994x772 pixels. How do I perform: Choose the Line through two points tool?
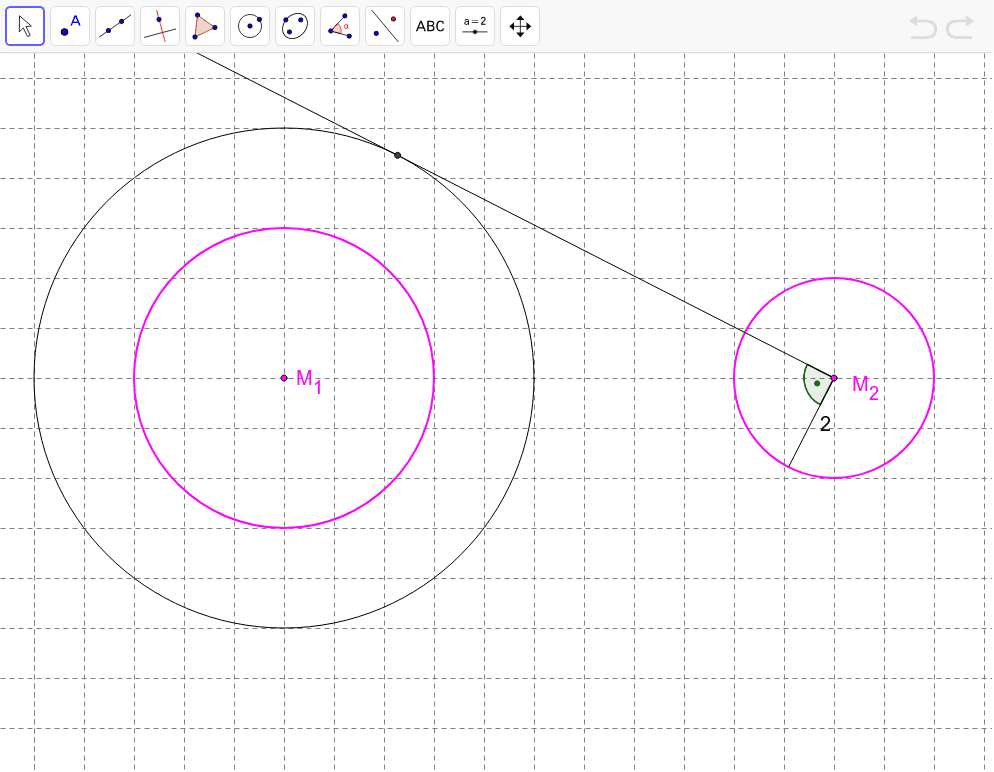(115, 26)
